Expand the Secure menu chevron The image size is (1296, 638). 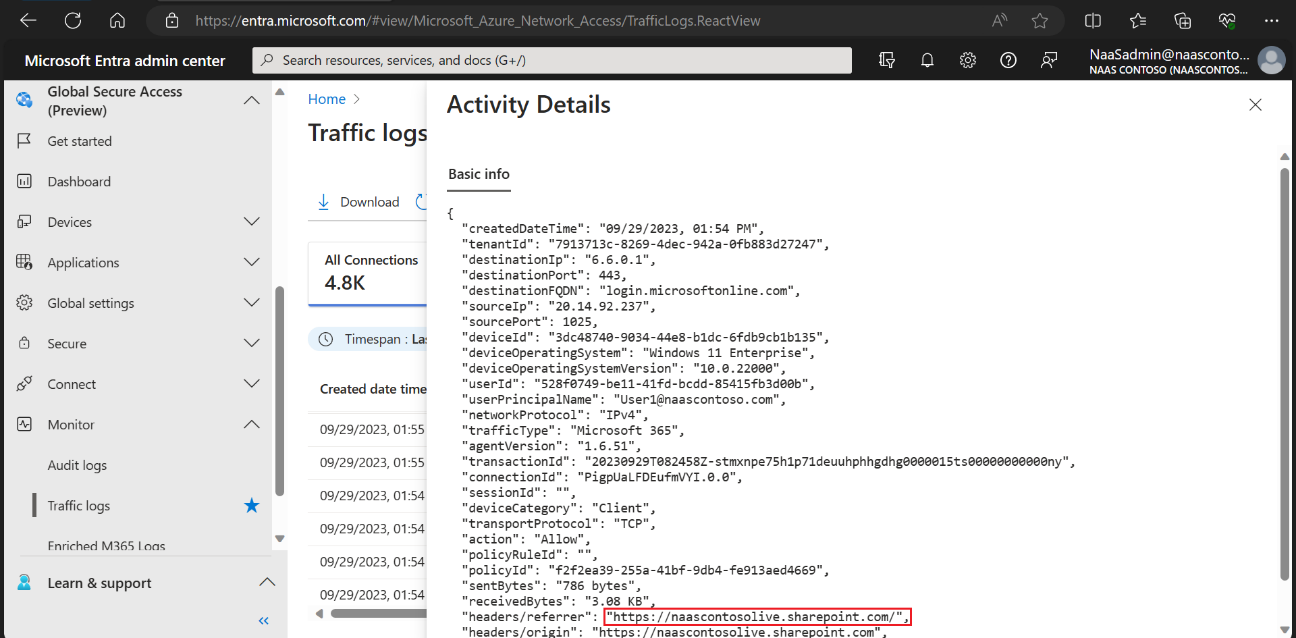252,343
